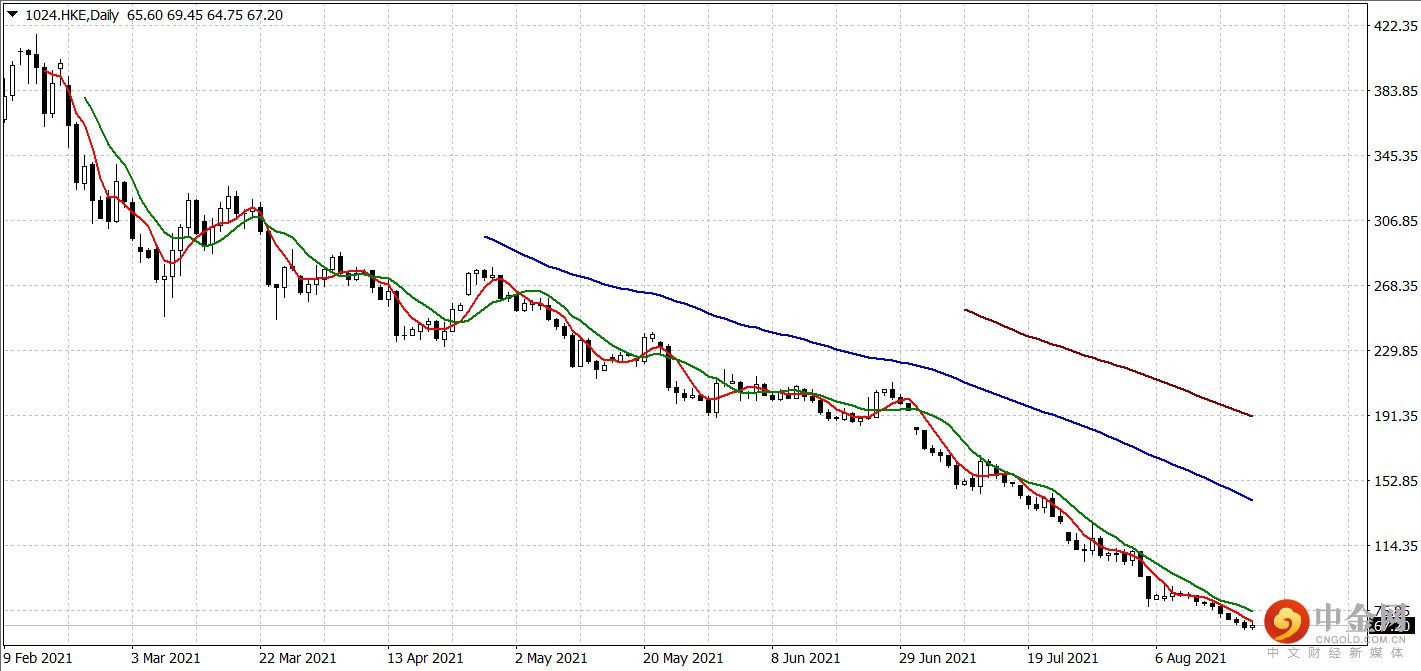Click the 191.35 price axis label
The width and height of the screenshot is (1421, 671).
pos(1397,416)
